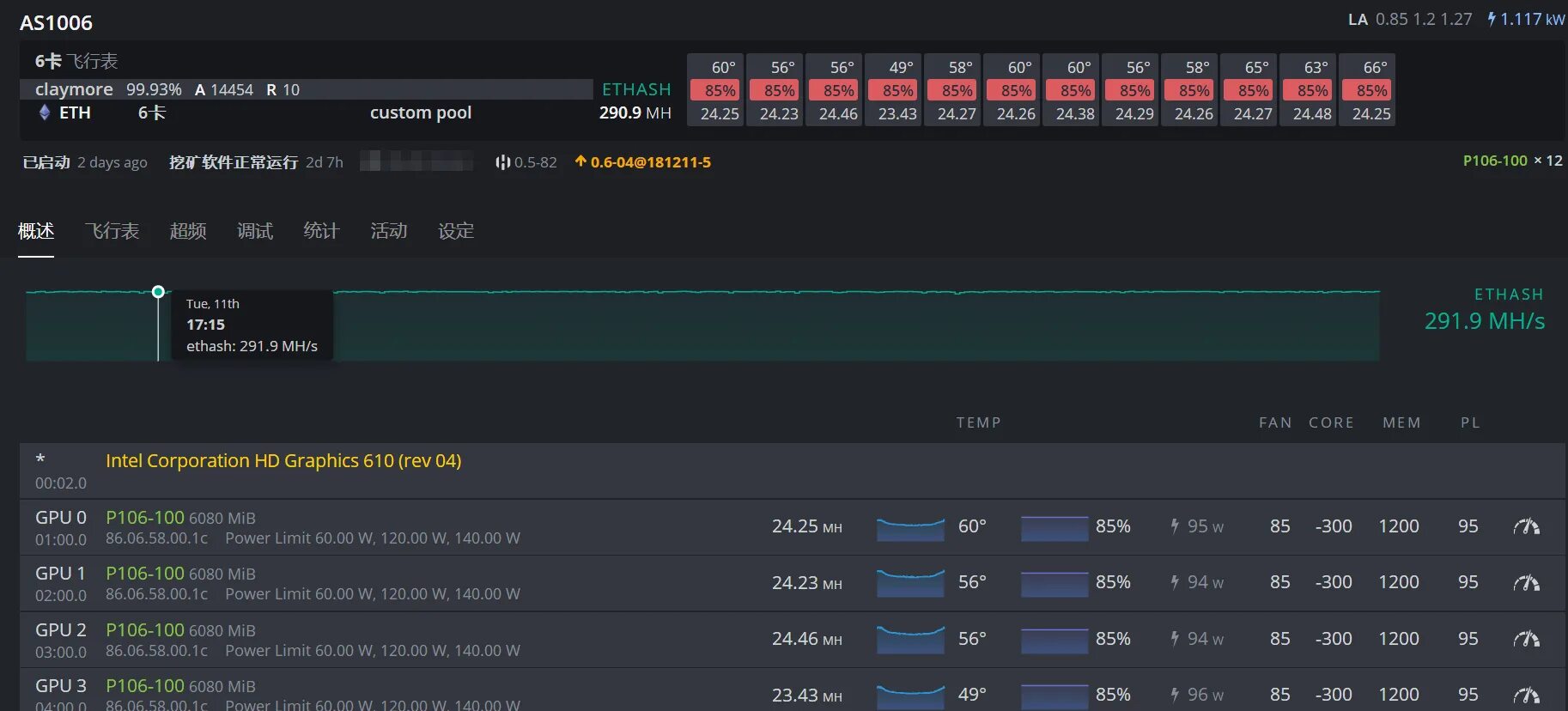Click the power consumption lightning icon, 1.117 kW
The height and width of the screenshot is (711, 1568).
pyautogui.click(x=1492, y=19)
